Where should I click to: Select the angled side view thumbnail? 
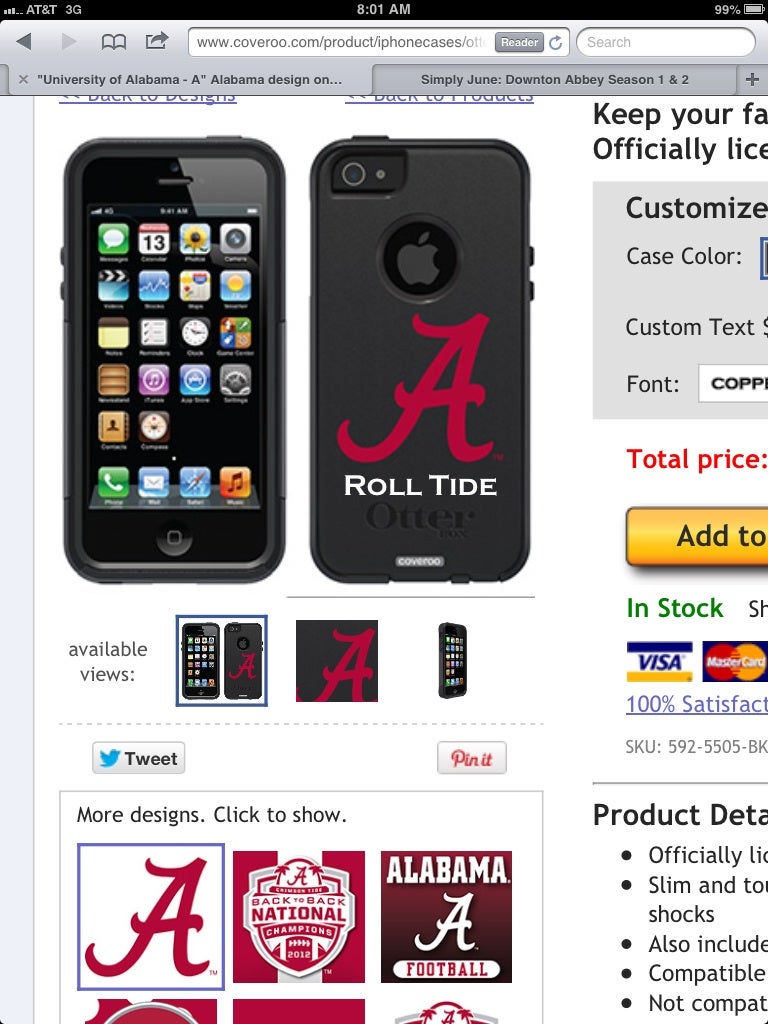tap(453, 660)
